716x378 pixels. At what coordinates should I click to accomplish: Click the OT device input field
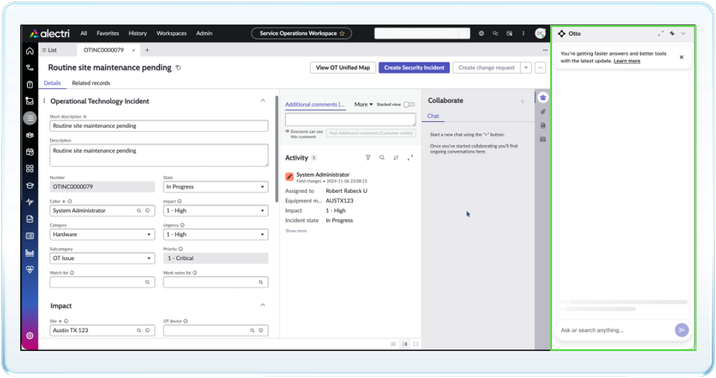pyautogui.click(x=216, y=330)
